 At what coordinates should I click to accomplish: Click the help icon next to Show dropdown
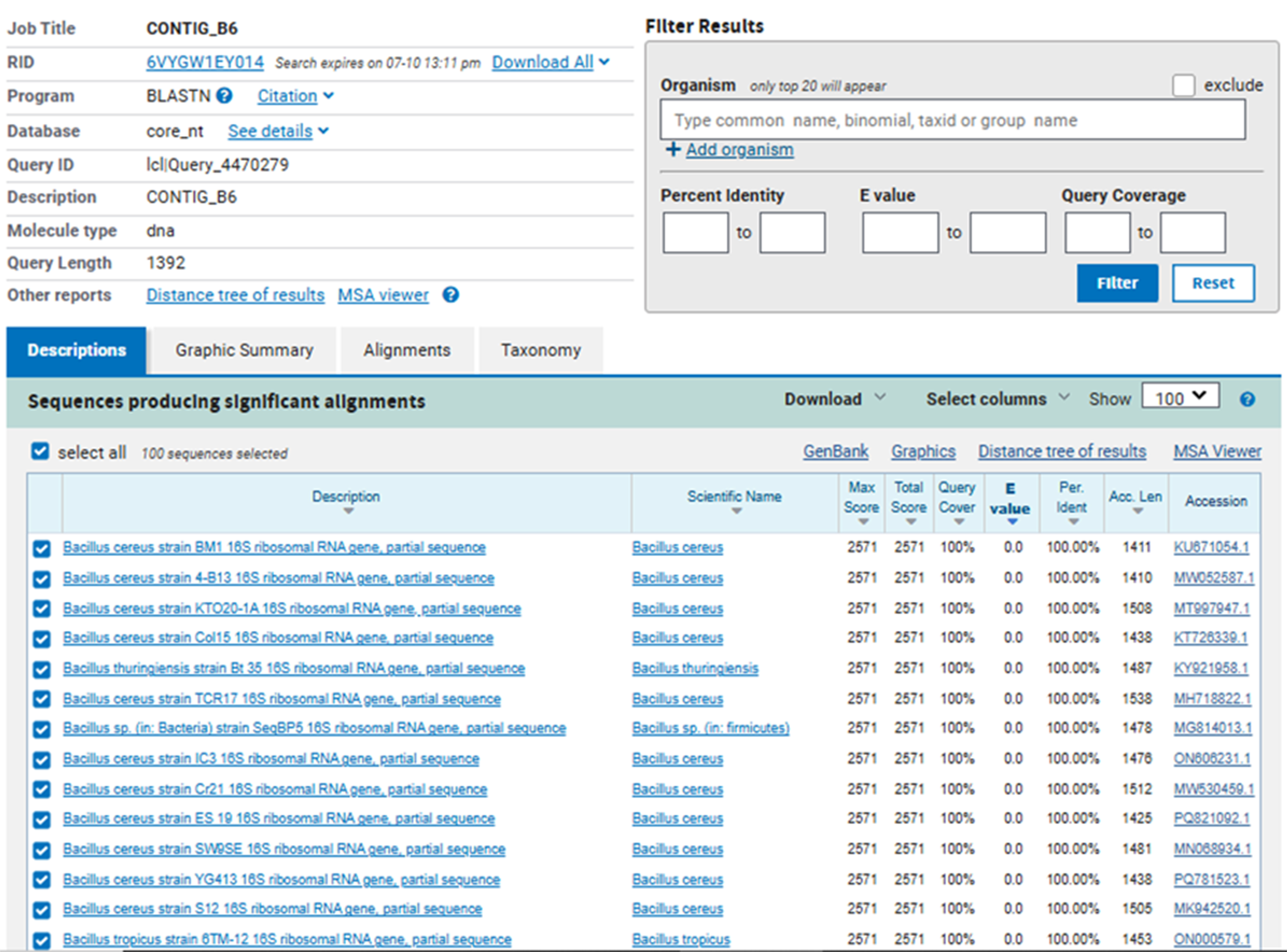(1247, 399)
